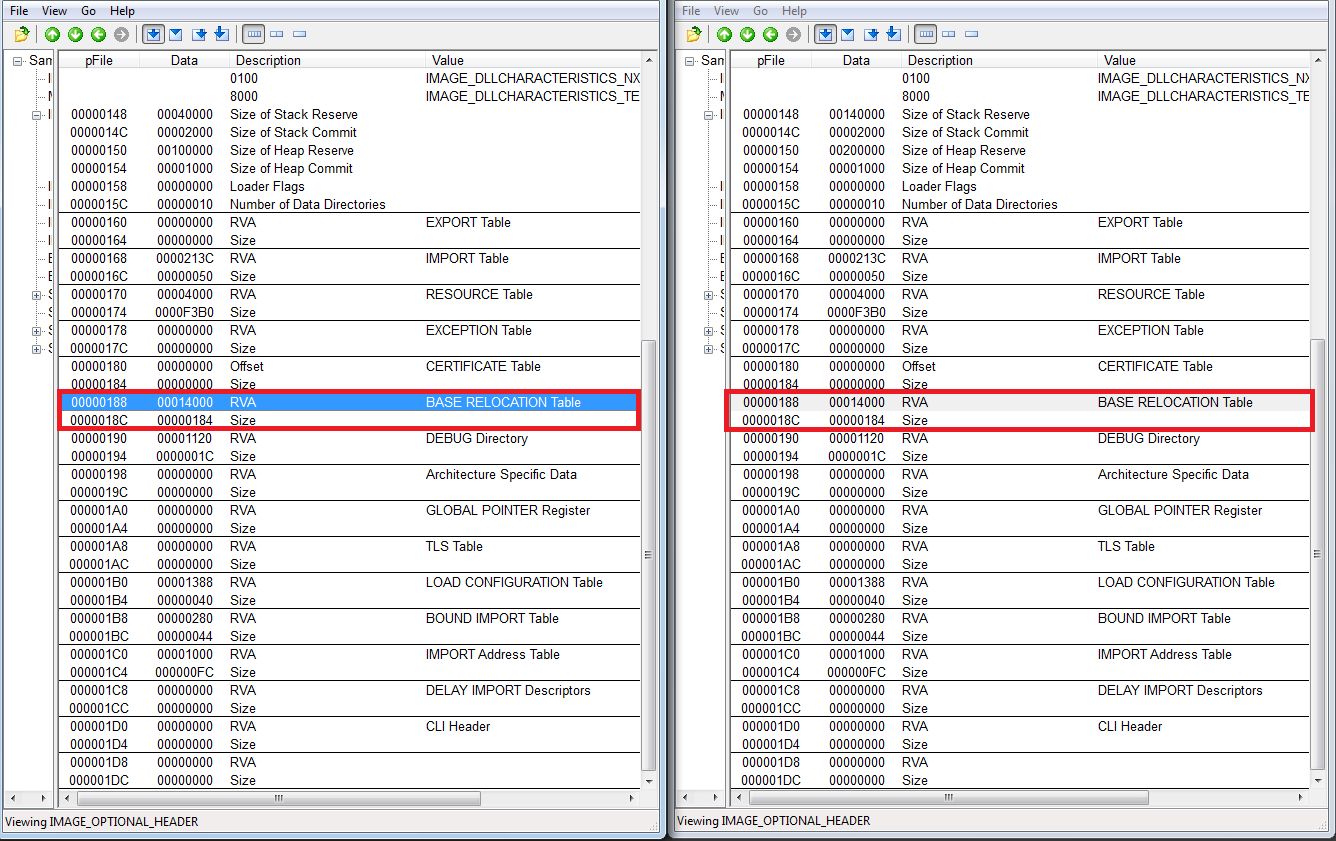This screenshot has width=1336, height=841.
Task: Click the Value column header in the right pane
Action: point(1120,59)
